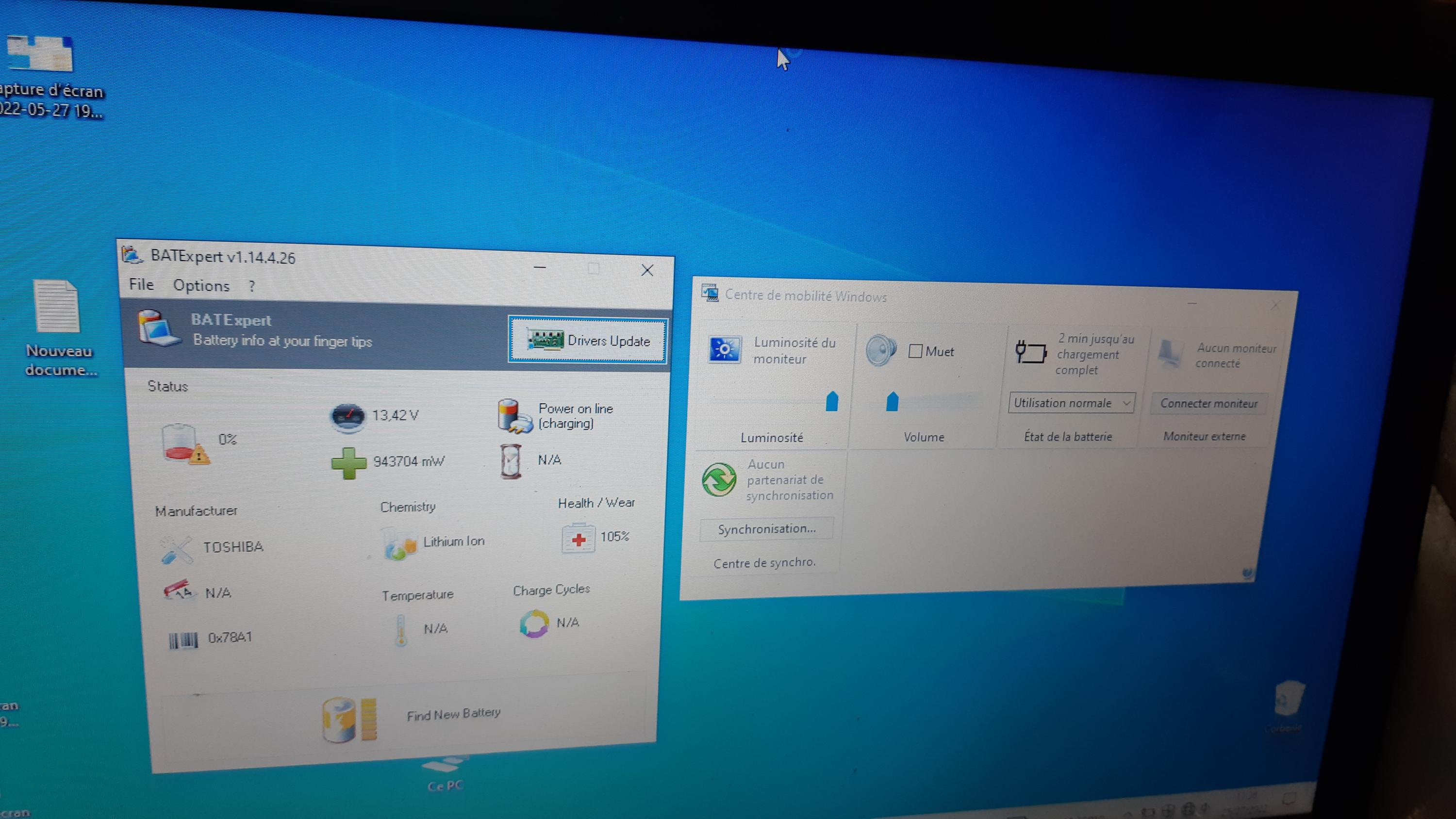
Task: Open the ? help menu
Action: point(252,287)
